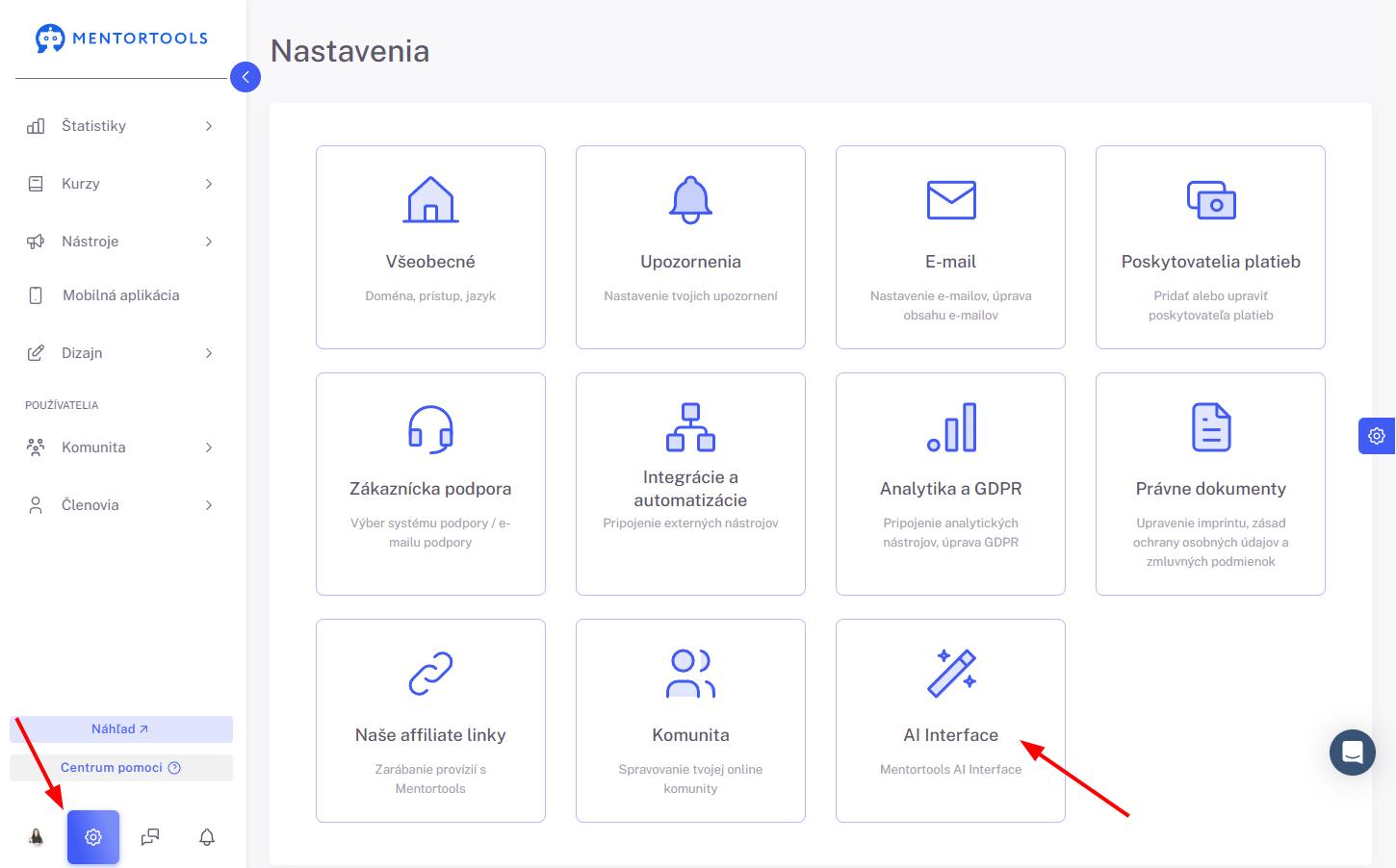Open Zákaznícka podpora headset card
Image resolution: width=1396 pixels, height=868 pixels.
430,484
